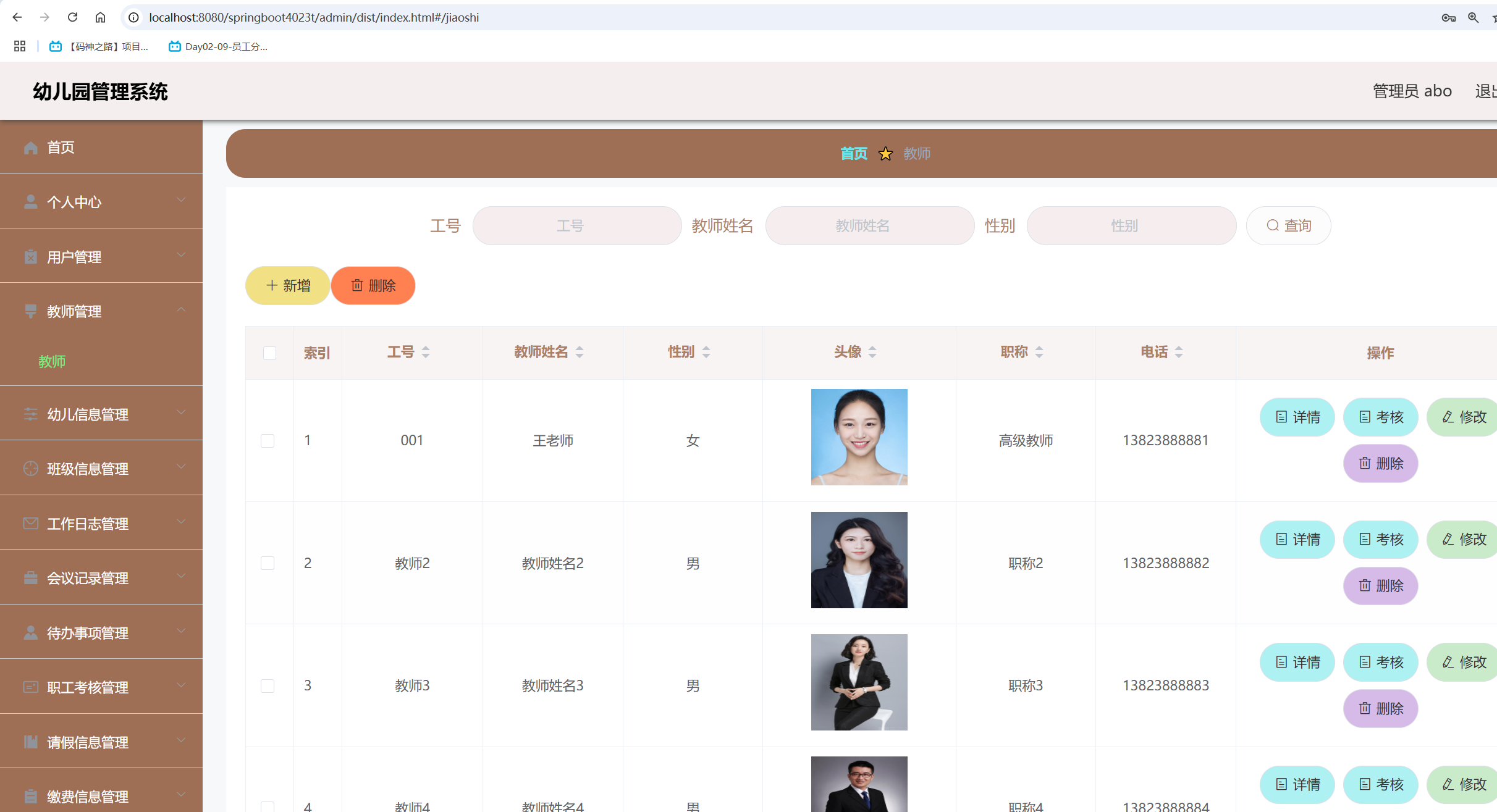Click the sliders icon beside 幼儿信息管理

point(30,414)
